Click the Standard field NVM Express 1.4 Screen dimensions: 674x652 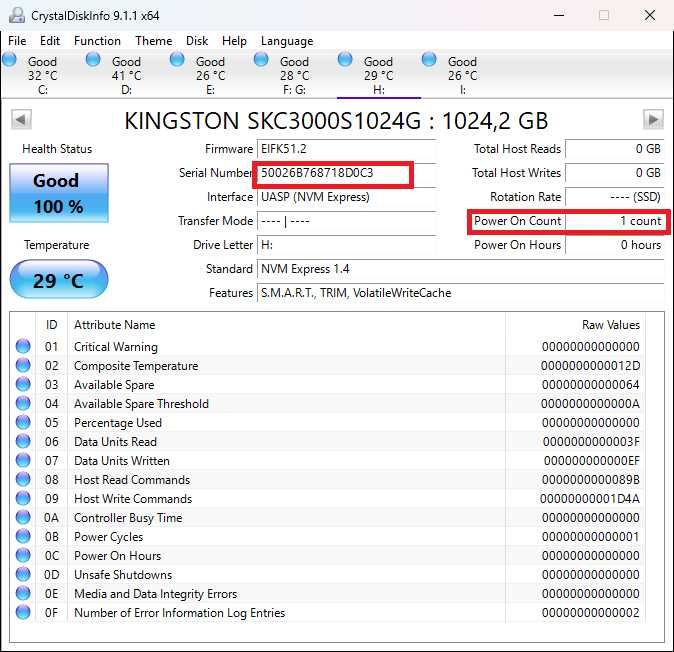(x=460, y=269)
